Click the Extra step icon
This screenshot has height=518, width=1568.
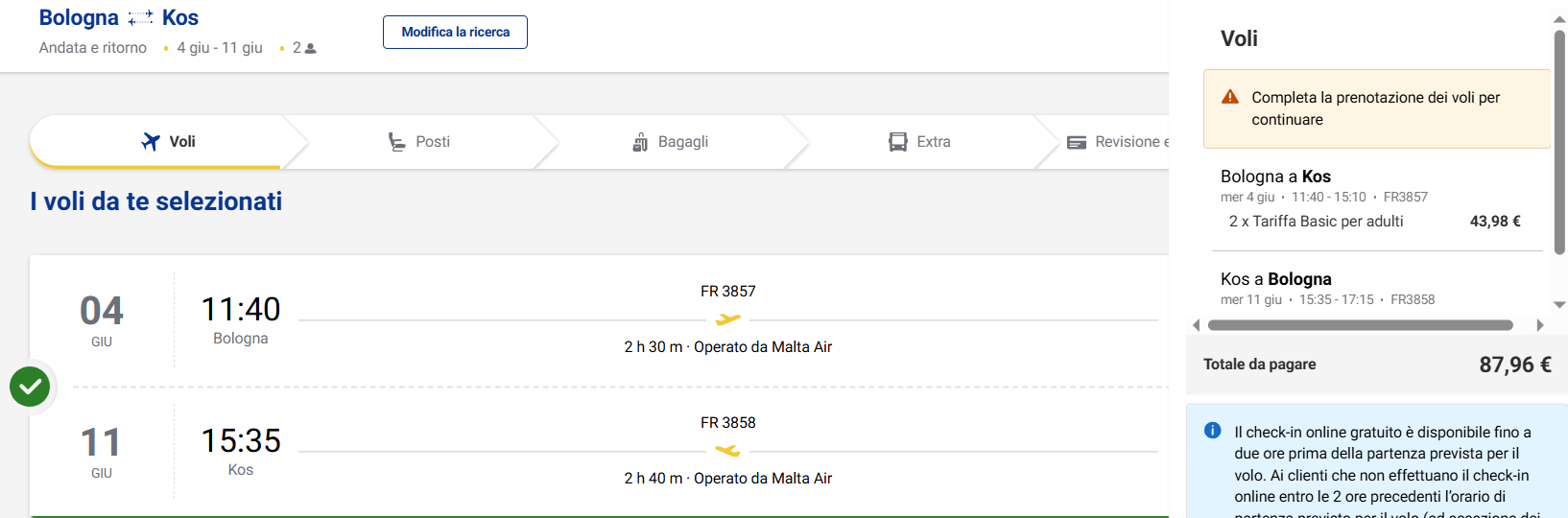pyautogui.click(x=898, y=142)
